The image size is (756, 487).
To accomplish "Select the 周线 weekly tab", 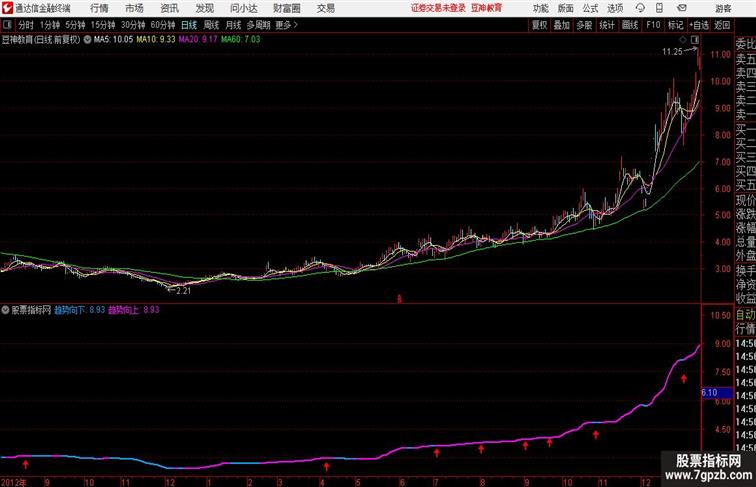I will point(211,25).
